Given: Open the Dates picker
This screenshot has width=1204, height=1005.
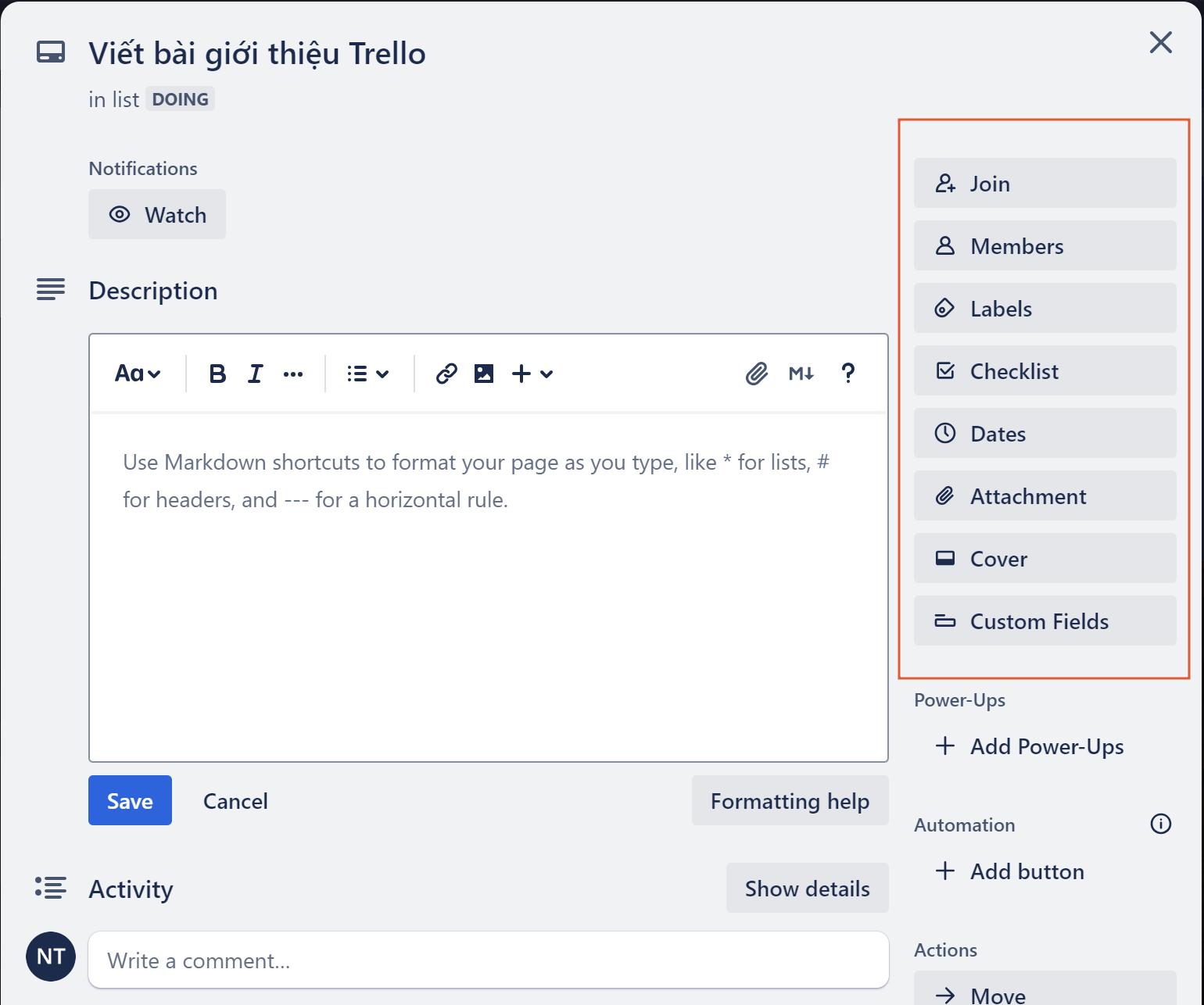Looking at the screenshot, I should [1045, 433].
